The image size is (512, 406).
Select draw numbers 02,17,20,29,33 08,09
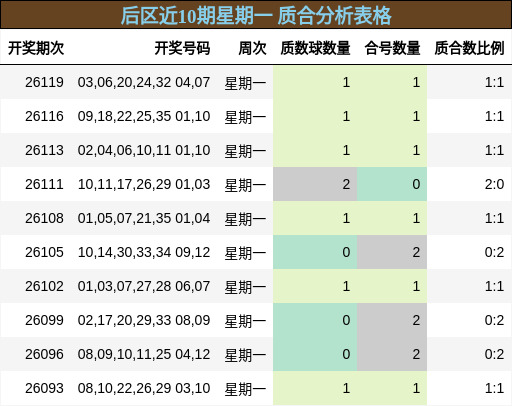coord(144,320)
